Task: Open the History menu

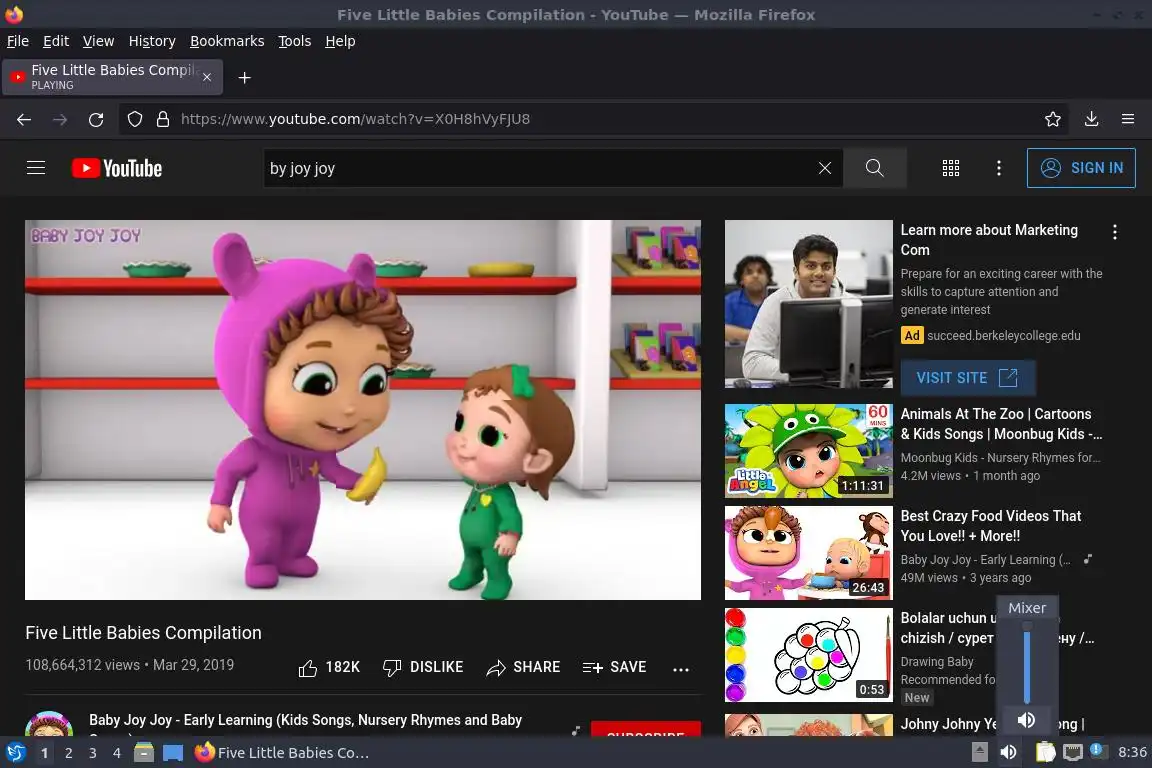Action: point(152,41)
